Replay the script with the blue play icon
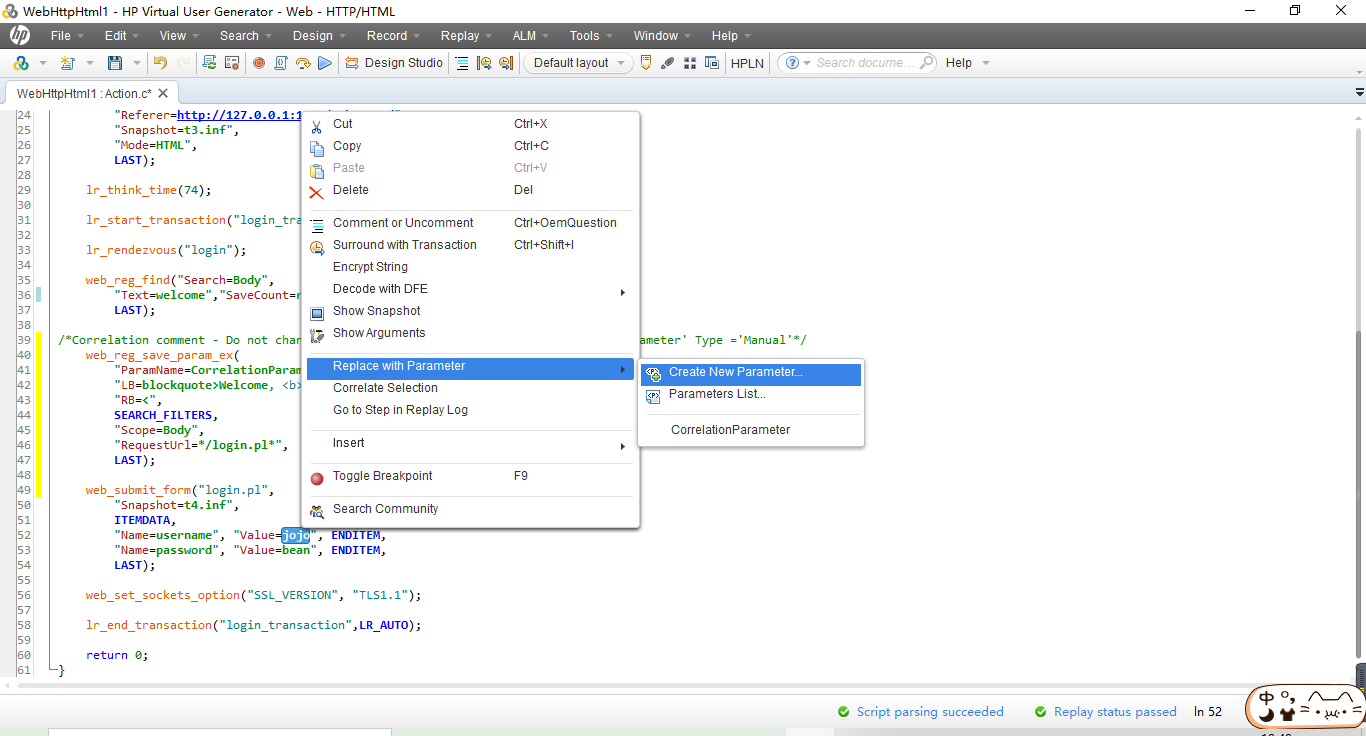This screenshot has width=1366, height=736. pyautogui.click(x=325, y=63)
